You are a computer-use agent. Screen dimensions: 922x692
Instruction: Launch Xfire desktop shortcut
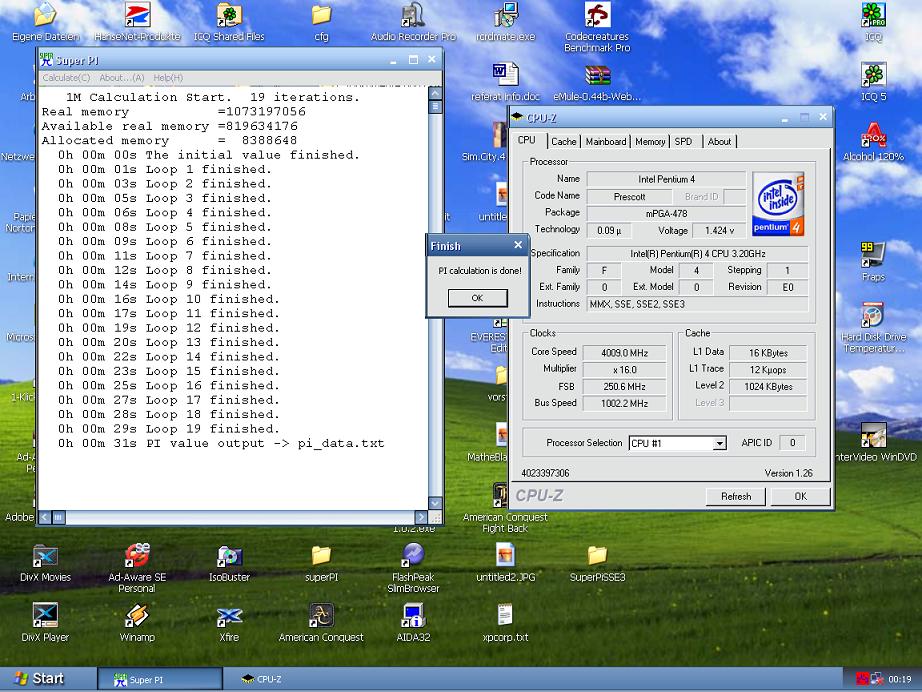point(229,622)
